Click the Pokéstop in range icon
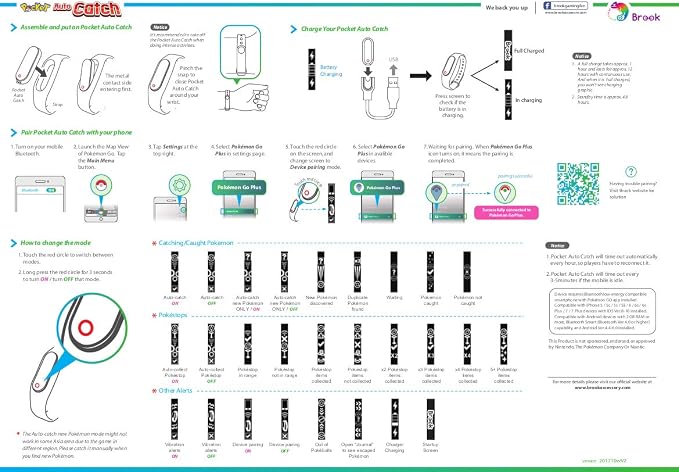This screenshot has height=472, width=679. coord(247,344)
